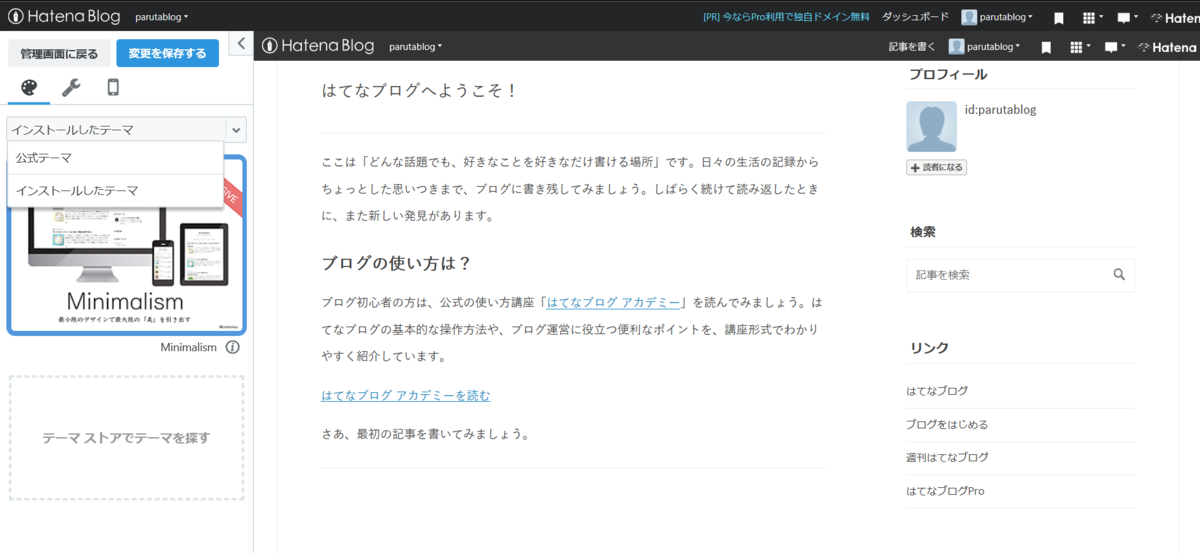Click 管理画面に戻る button
Viewport: 1200px width, 553px height.
[x=59, y=53]
